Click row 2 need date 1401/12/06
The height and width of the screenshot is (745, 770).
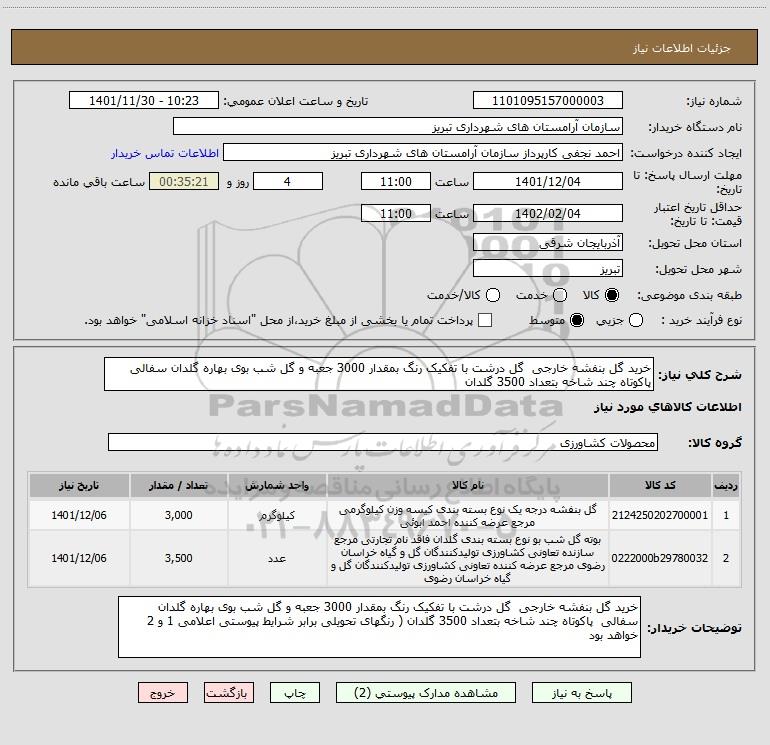point(79,558)
